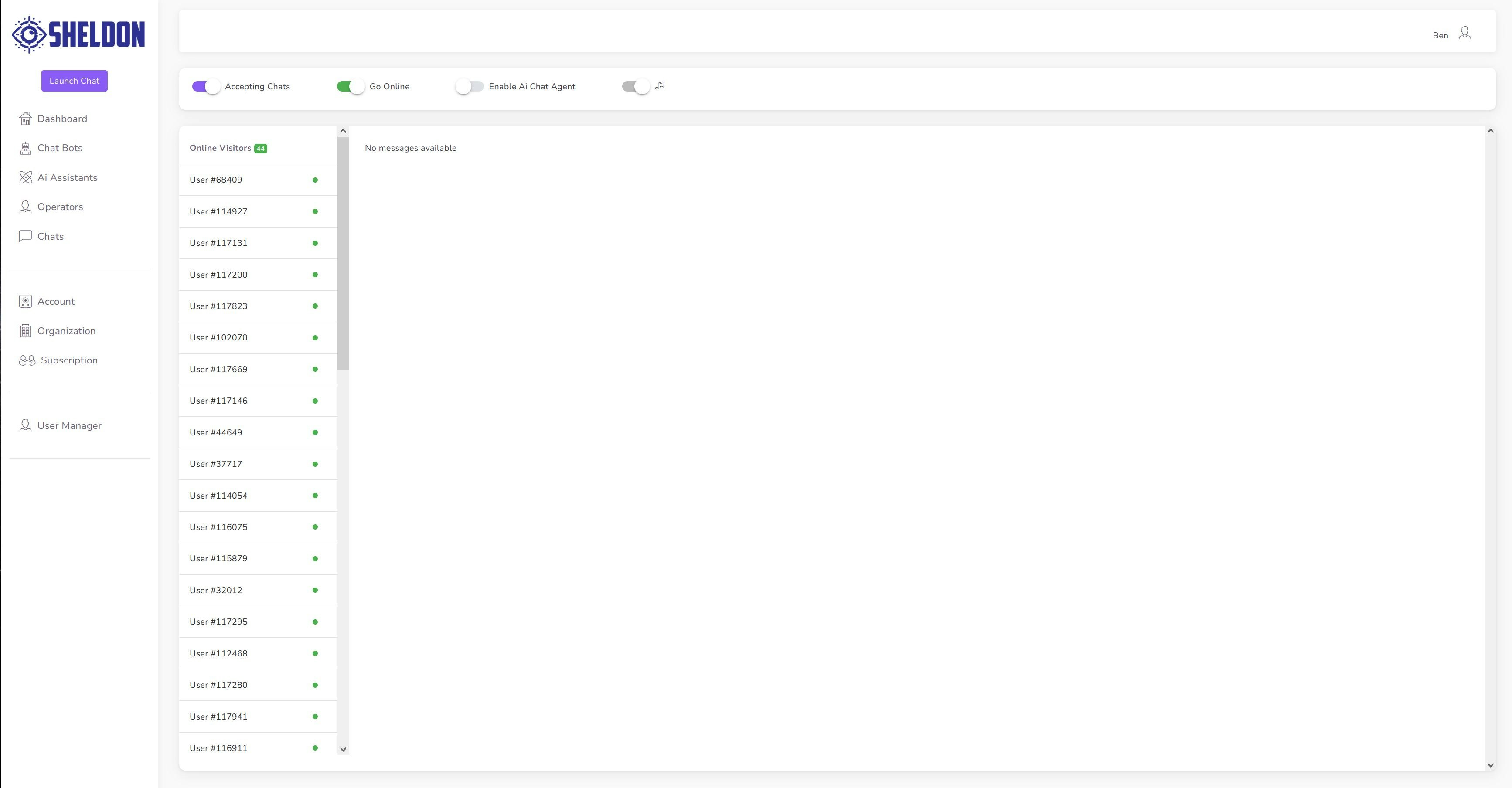
Task: Click the Organization building icon
Action: [25, 331]
